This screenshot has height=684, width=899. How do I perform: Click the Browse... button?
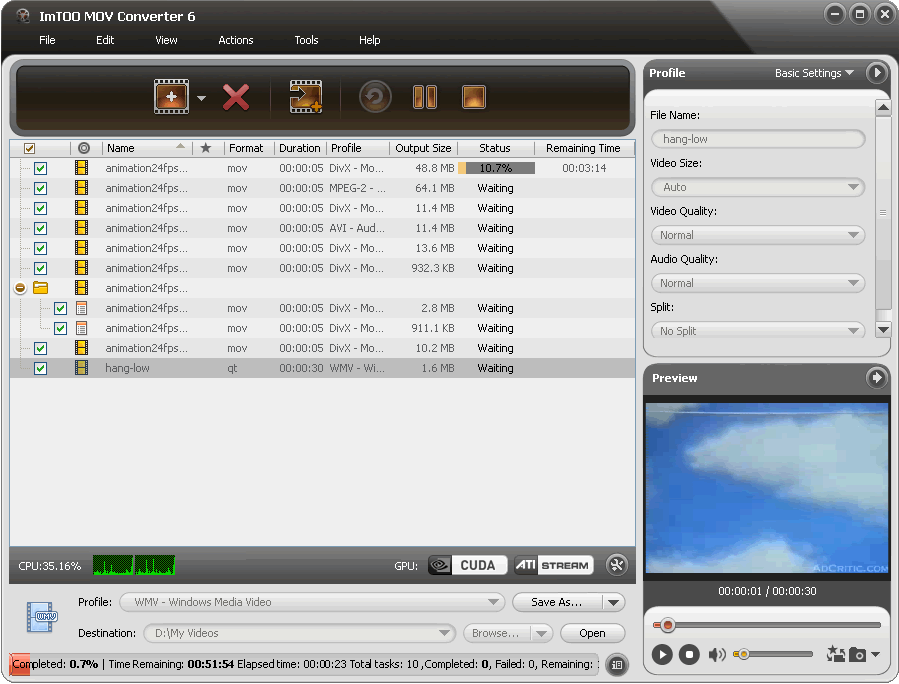click(x=497, y=633)
